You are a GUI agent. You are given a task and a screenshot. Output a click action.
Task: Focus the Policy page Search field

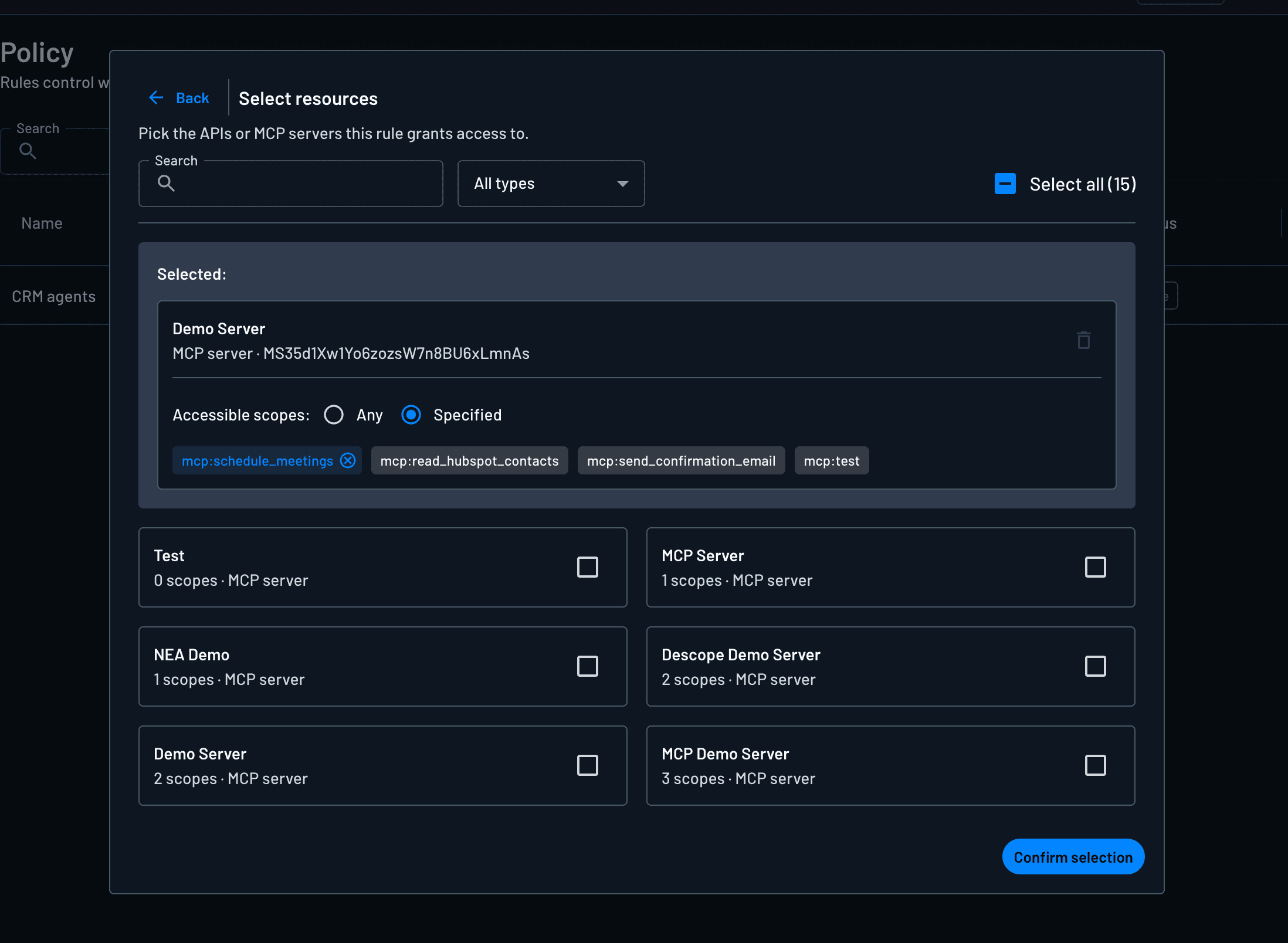(56, 151)
